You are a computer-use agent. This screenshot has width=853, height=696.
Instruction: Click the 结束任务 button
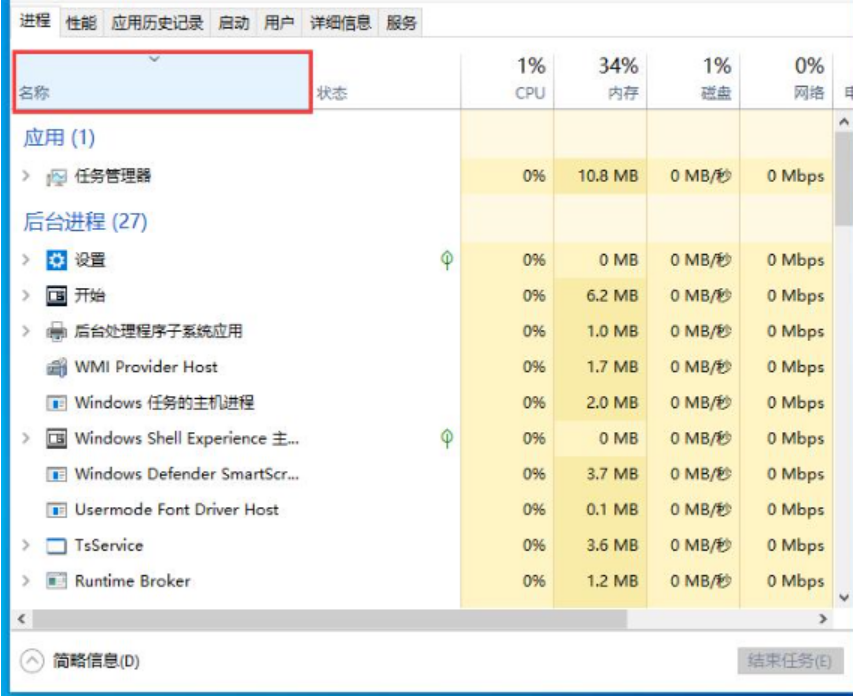point(789,661)
